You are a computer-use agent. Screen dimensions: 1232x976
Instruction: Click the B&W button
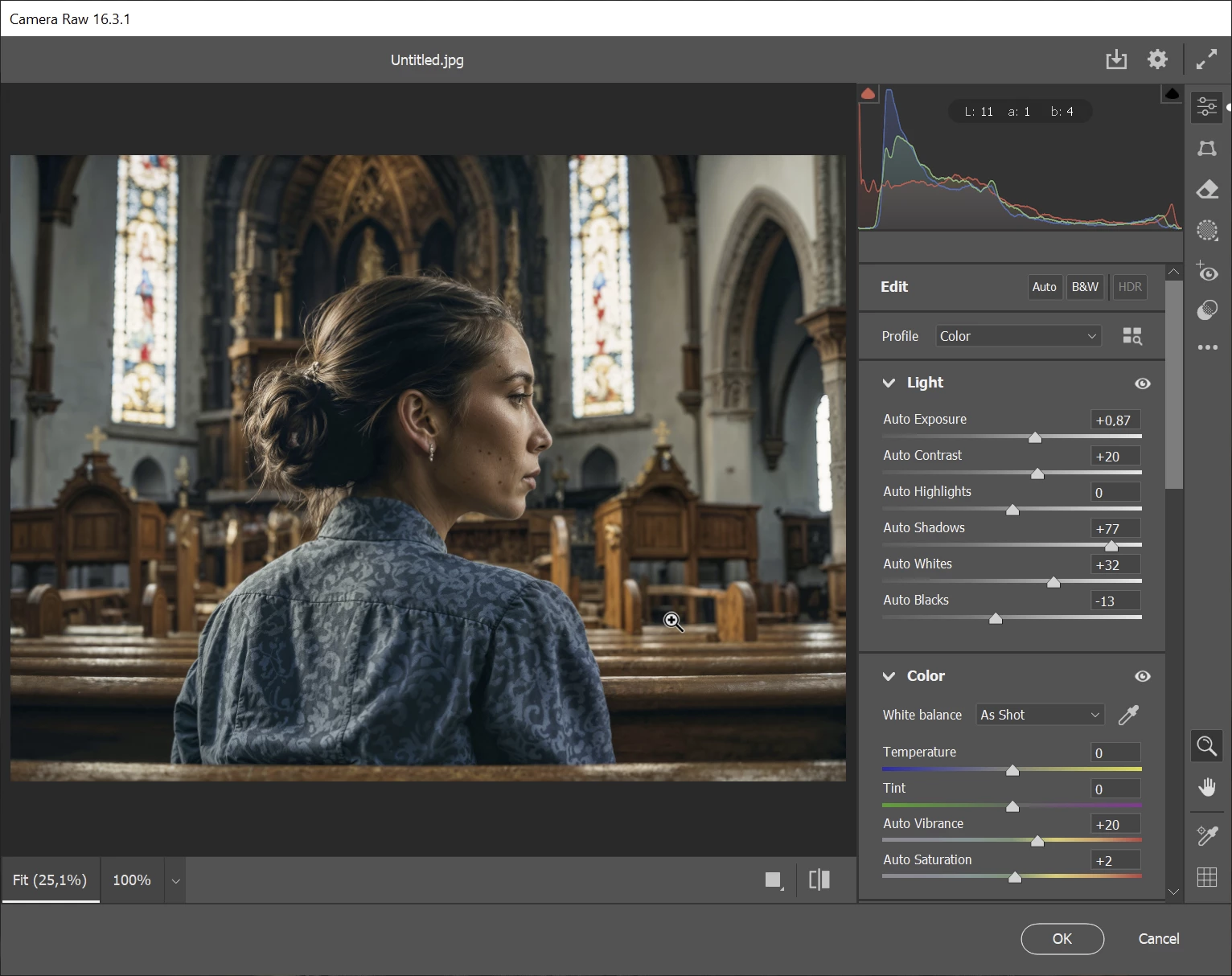click(x=1084, y=287)
